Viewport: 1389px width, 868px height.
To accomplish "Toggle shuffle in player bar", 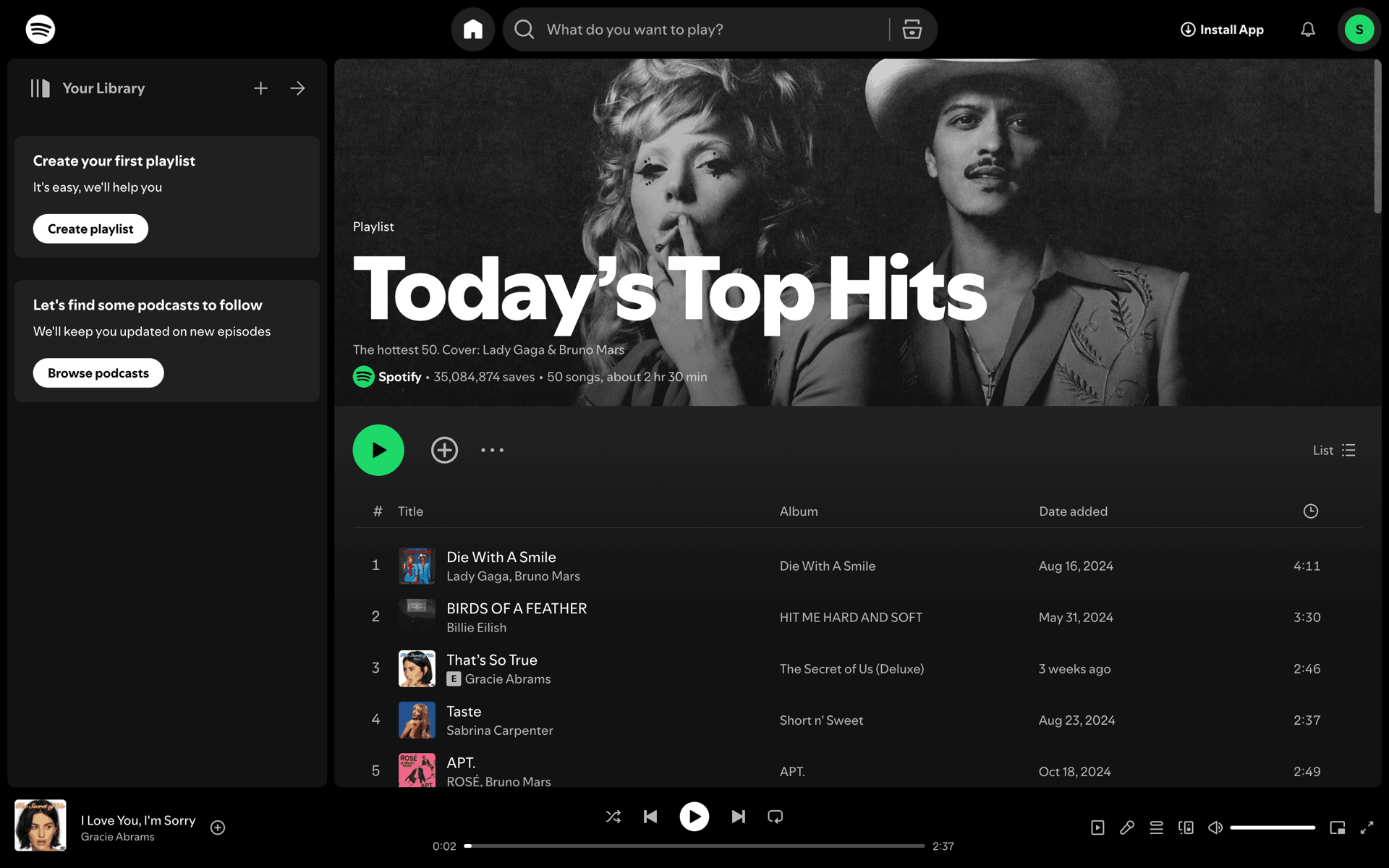I will click(613, 817).
